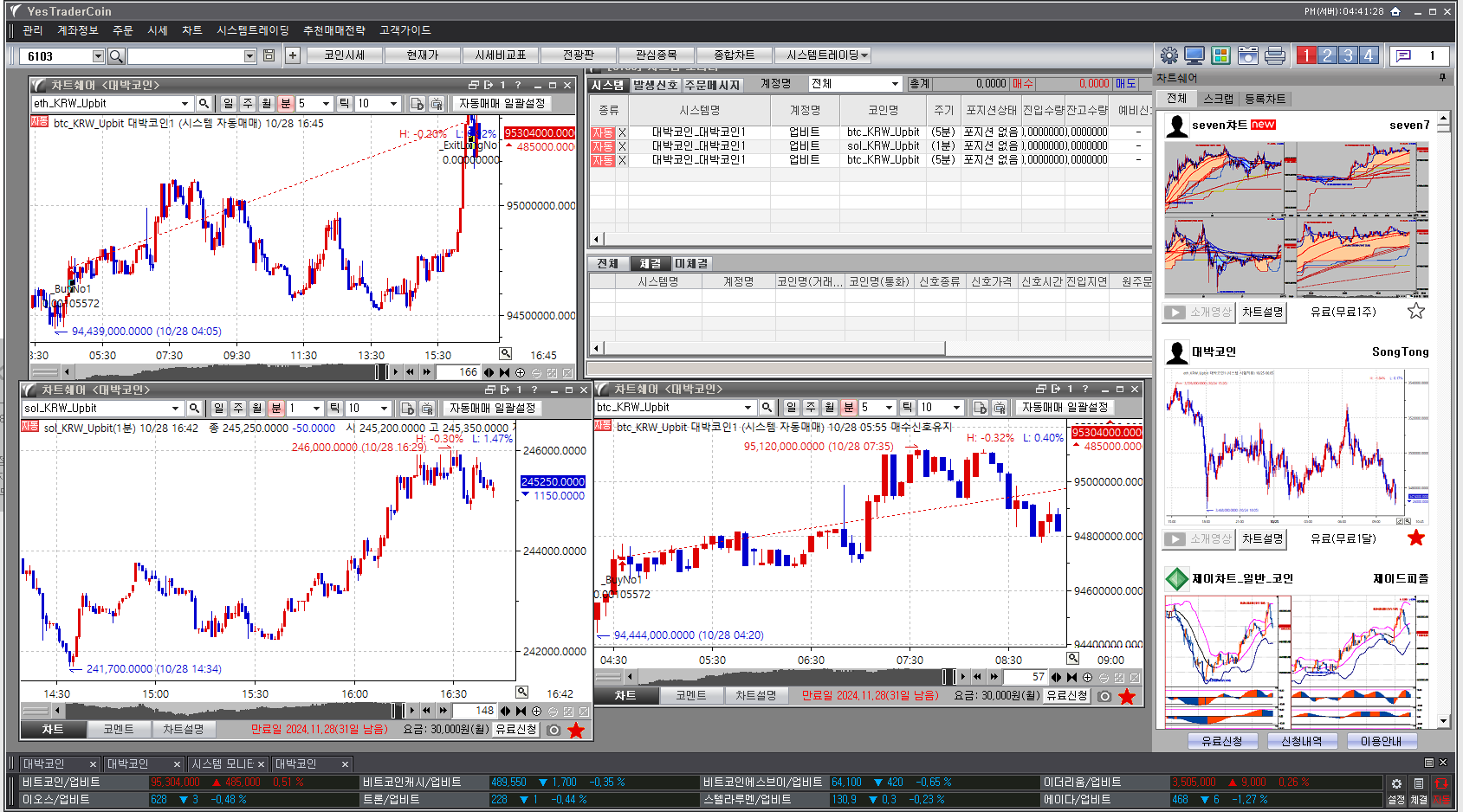
Task: Open the 6103 screen number dropdown
Action: point(98,56)
